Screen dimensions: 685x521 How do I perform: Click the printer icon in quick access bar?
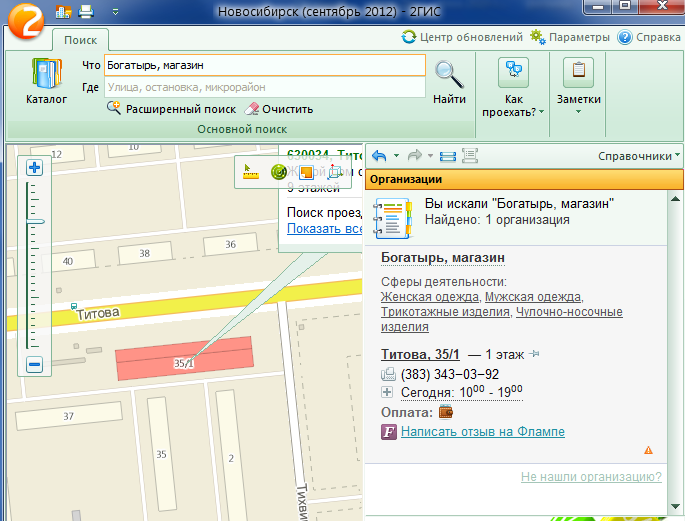coord(86,11)
